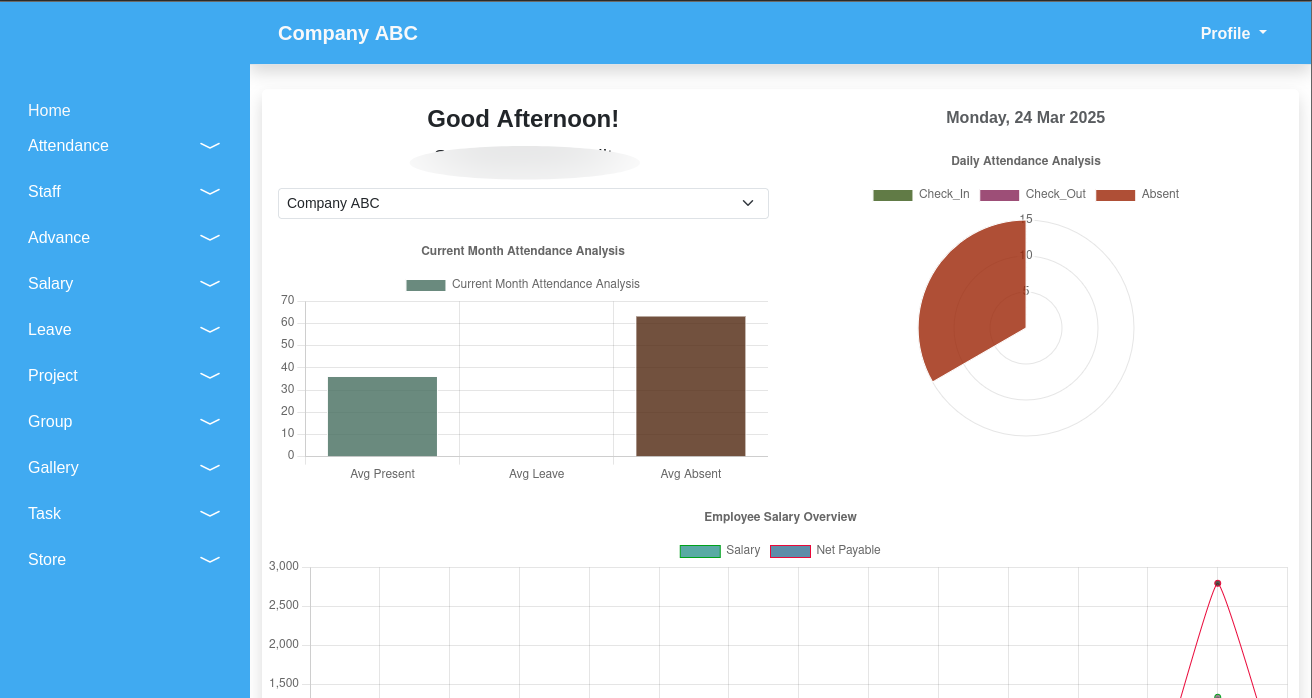The width and height of the screenshot is (1312, 698).
Task: Expand the Task chevron icon
Action: pyautogui.click(x=210, y=514)
